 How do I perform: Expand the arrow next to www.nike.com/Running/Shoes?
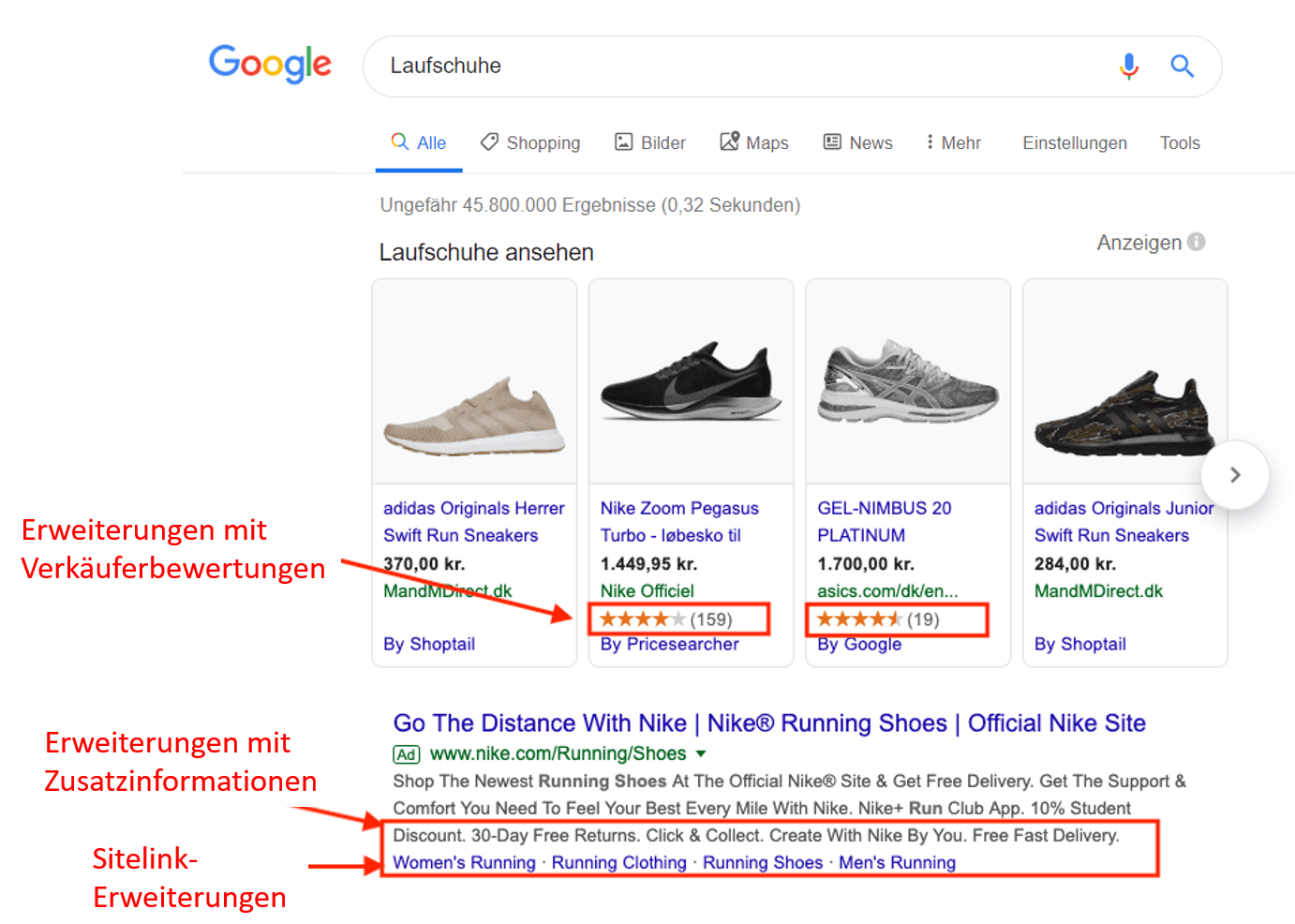pyautogui.click(x=701, y=753)
